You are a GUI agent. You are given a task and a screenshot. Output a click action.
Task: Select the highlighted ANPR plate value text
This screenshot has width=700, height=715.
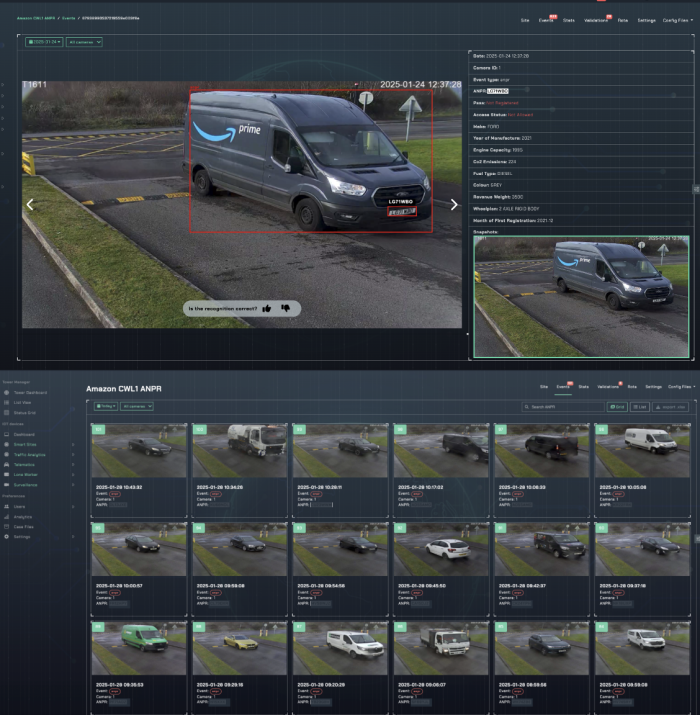pos(498,91)
